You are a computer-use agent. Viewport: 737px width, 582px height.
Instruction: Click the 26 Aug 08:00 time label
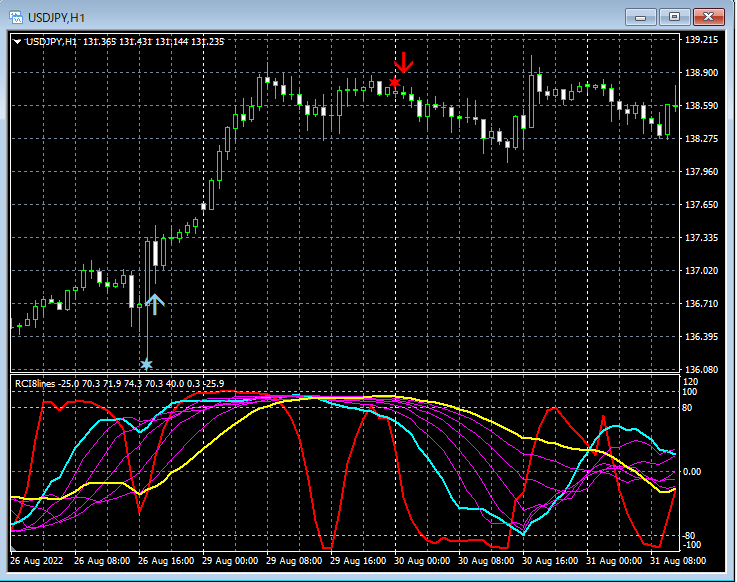click(102, 561)
